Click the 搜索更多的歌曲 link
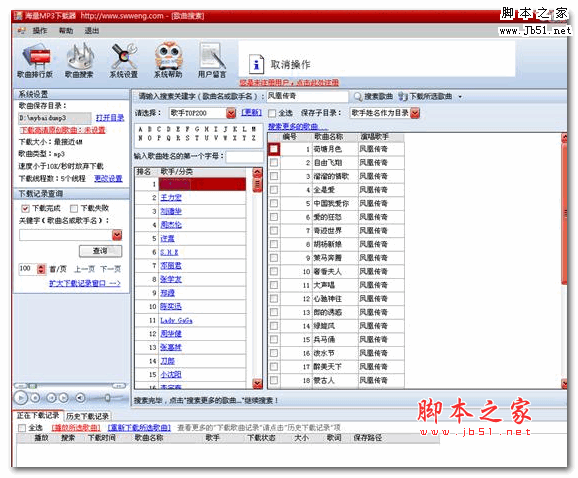The width and height of the screenshot is (578, 478). coord(297,127)
